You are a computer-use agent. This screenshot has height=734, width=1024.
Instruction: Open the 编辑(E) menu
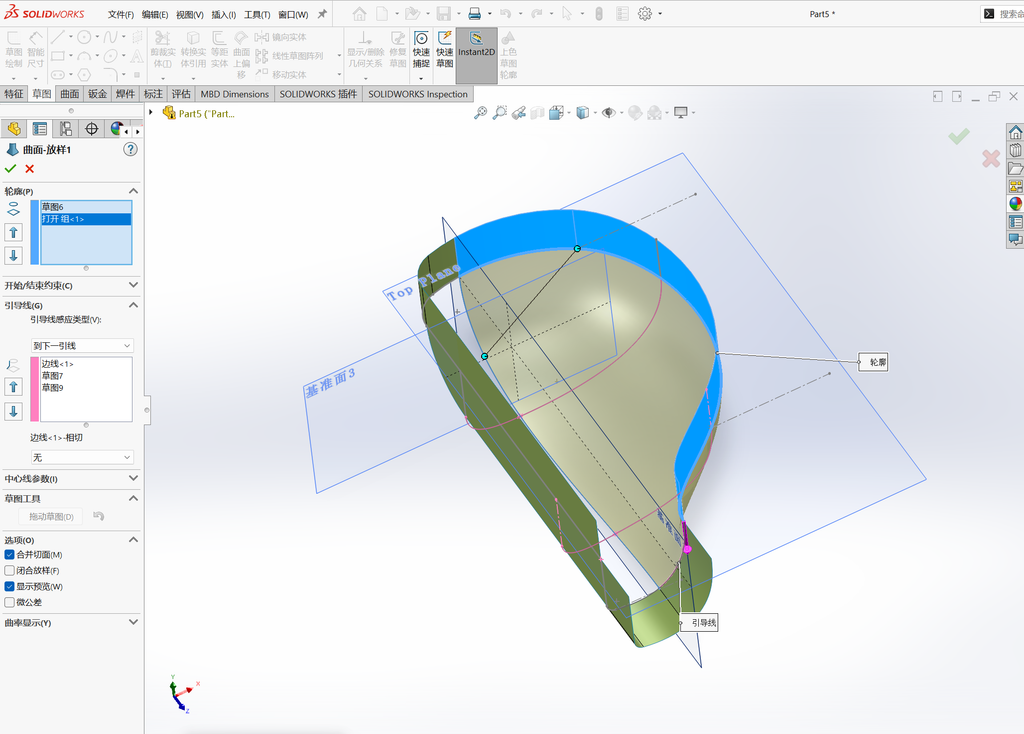click(x=155, y=14)
